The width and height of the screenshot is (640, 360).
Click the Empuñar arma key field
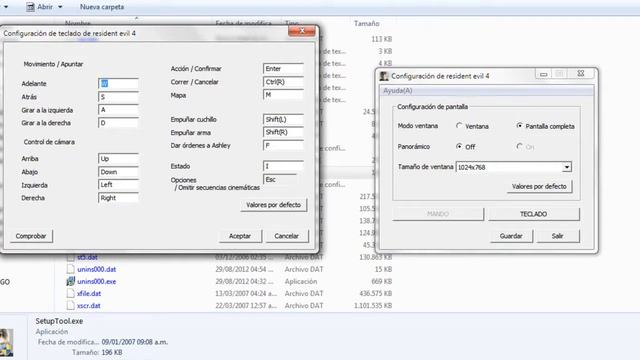point(283,132)
